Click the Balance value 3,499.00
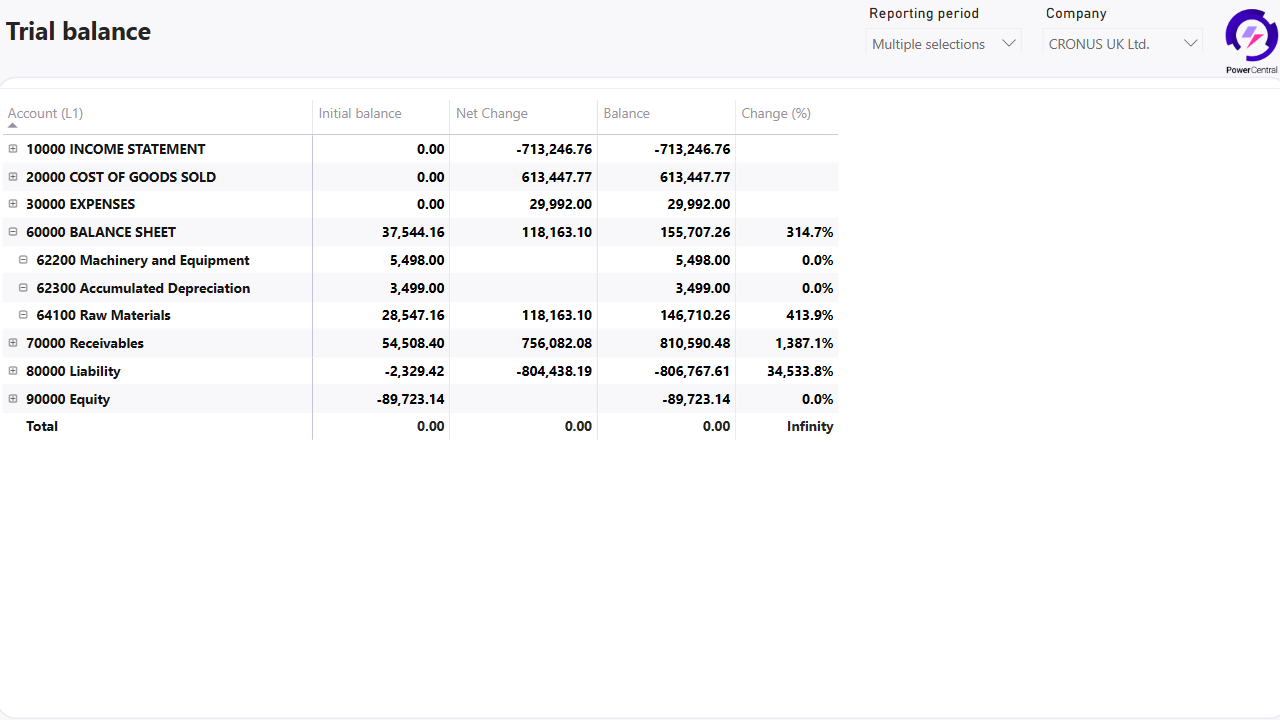1280x720 pixels. [x=703, y=288]
